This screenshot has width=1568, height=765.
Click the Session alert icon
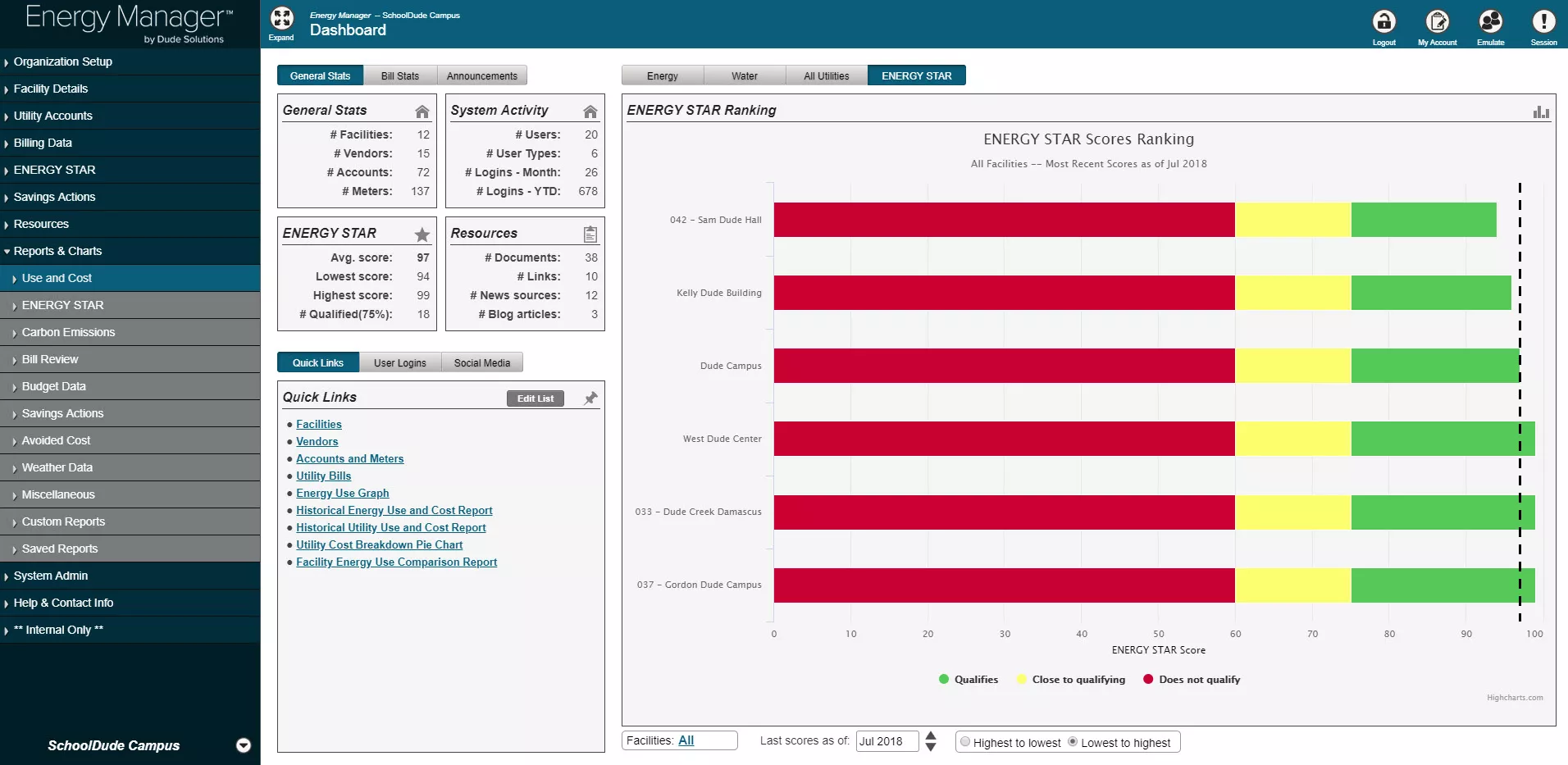coord(1543,20)
